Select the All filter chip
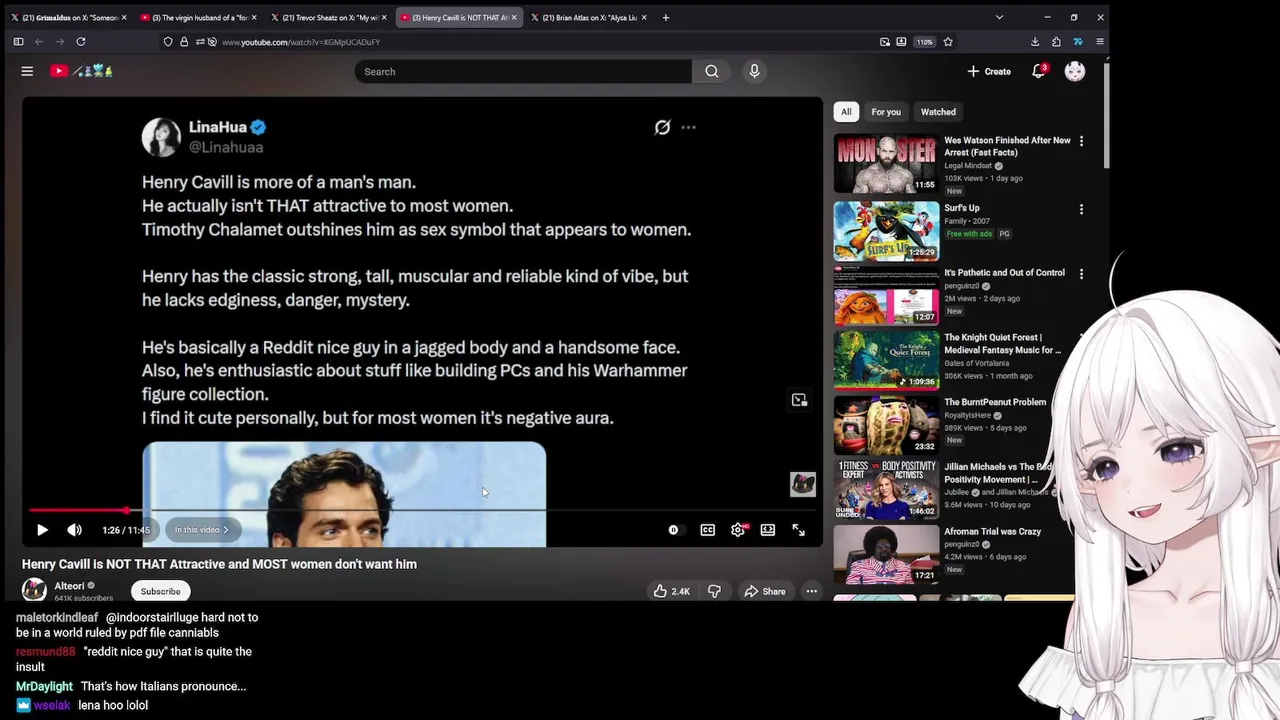 click(x=846, y=112)
